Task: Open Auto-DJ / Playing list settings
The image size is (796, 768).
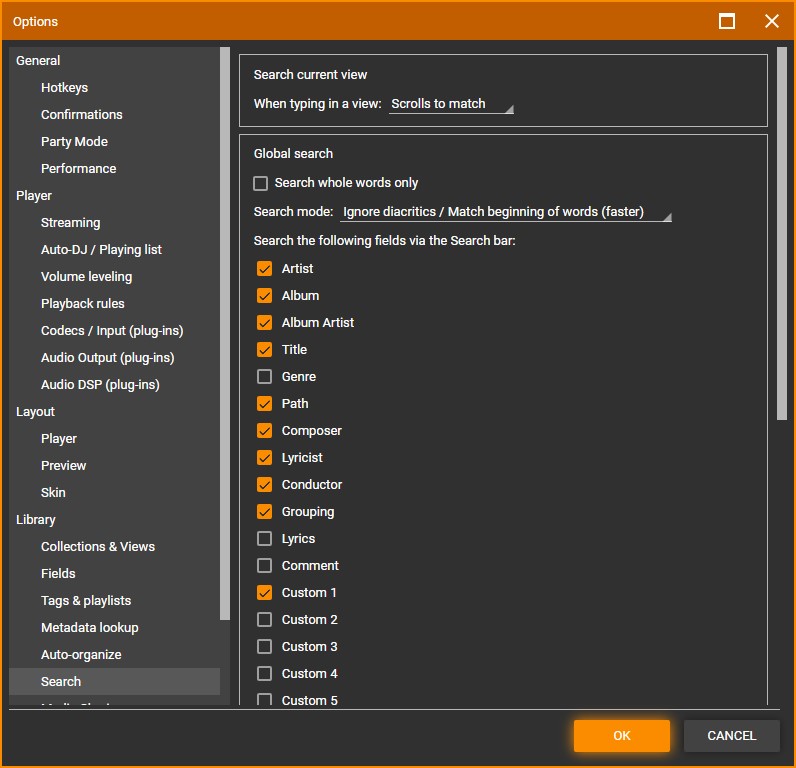Action: click(x=101, y=249)
